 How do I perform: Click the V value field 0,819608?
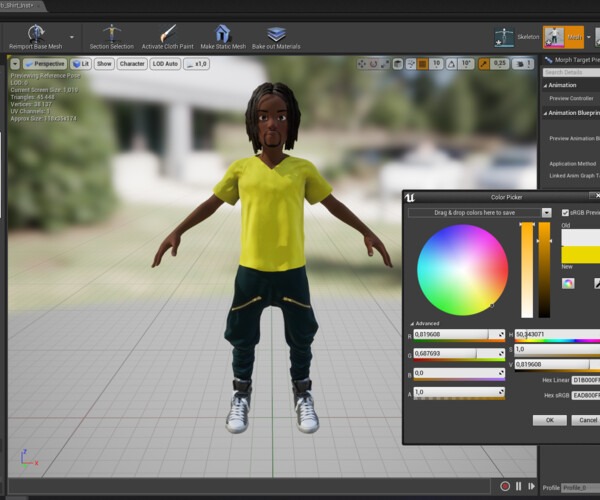(557, 364)
